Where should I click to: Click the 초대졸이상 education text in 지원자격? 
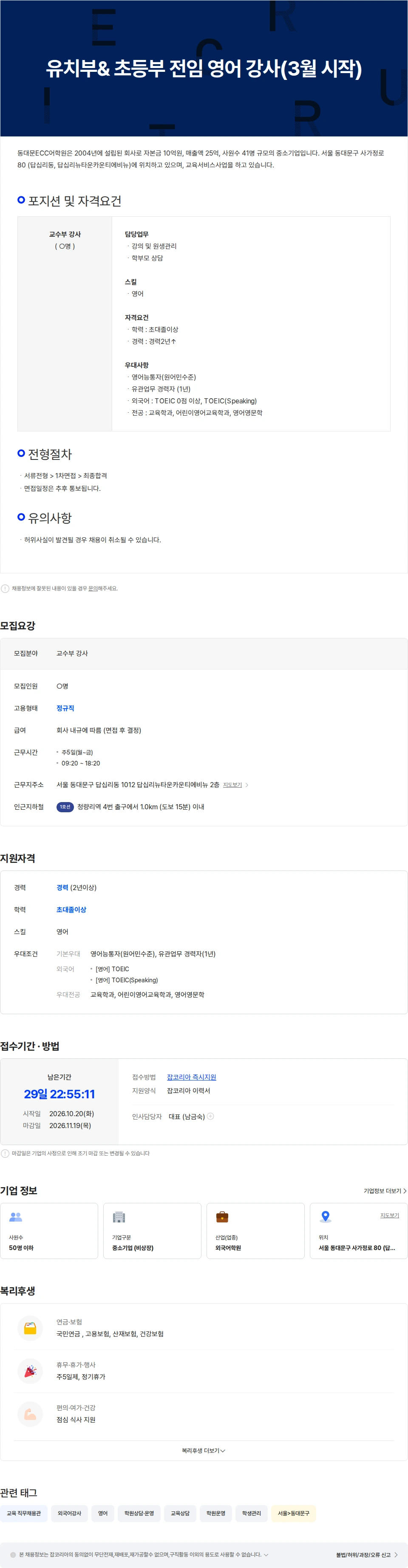[71, 910]
